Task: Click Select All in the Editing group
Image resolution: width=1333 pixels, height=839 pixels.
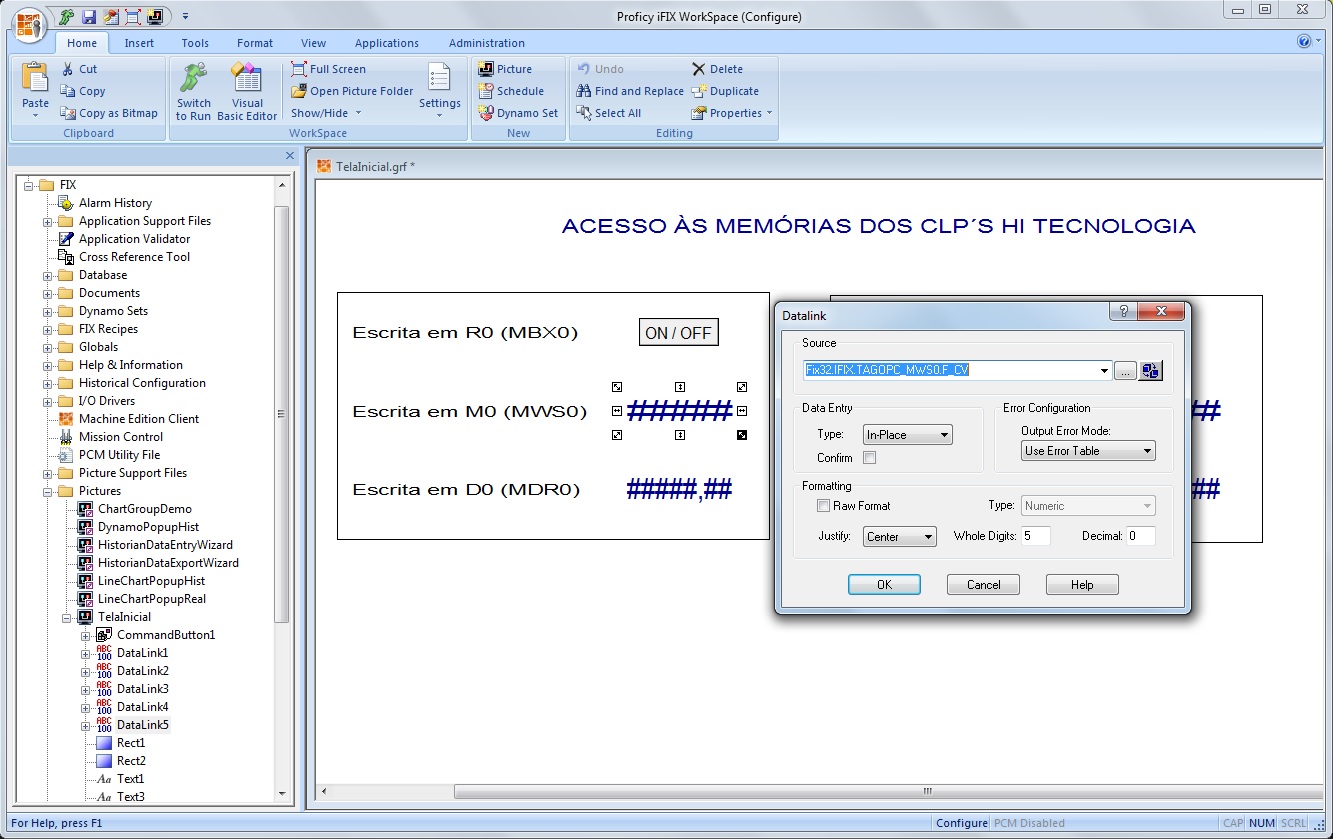Action: tap(608, 113)
